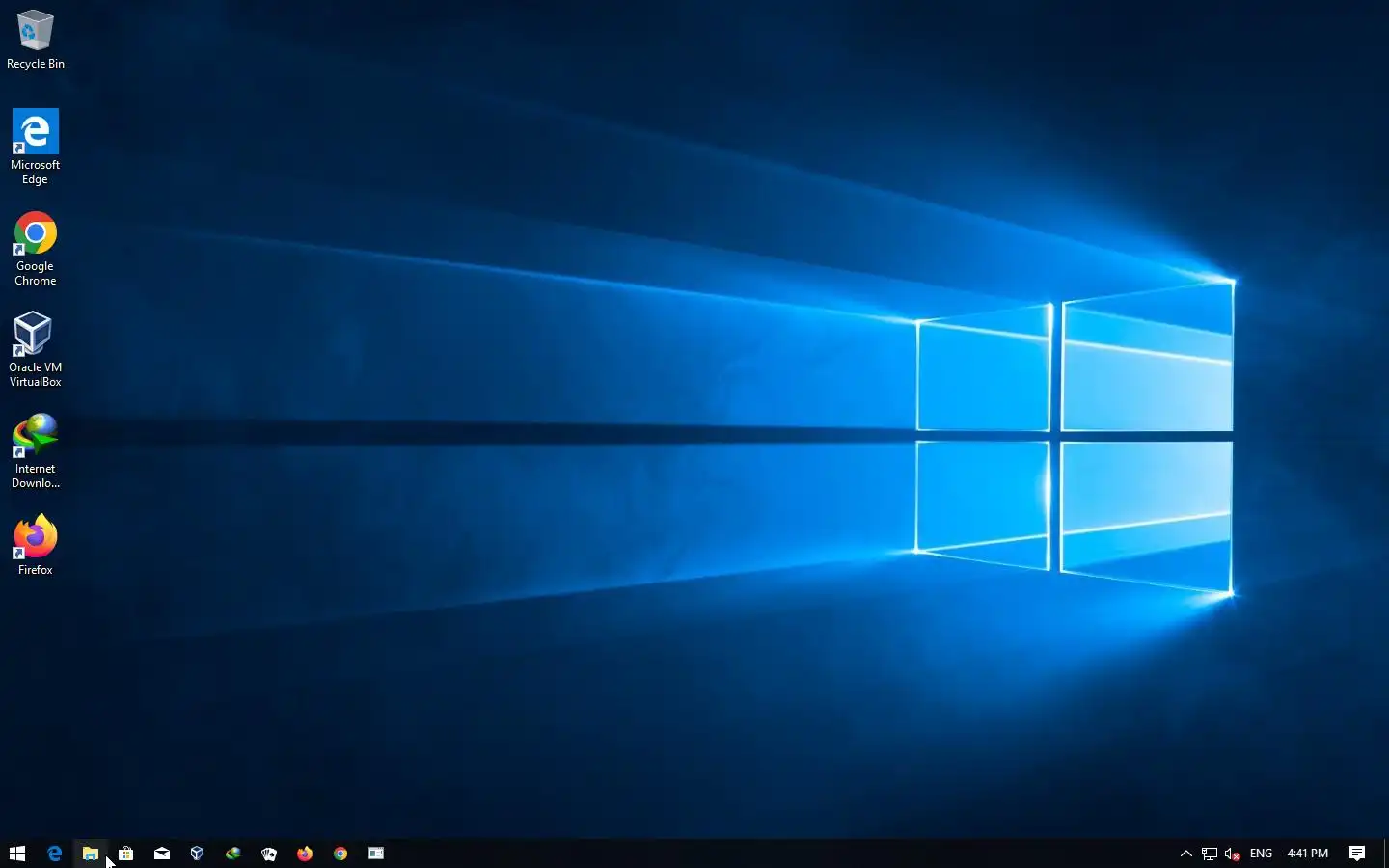This screenshot has height=868, width=1389.
Task: Launch Internet Download Manager from the taskbar
Action: point(232,854)
